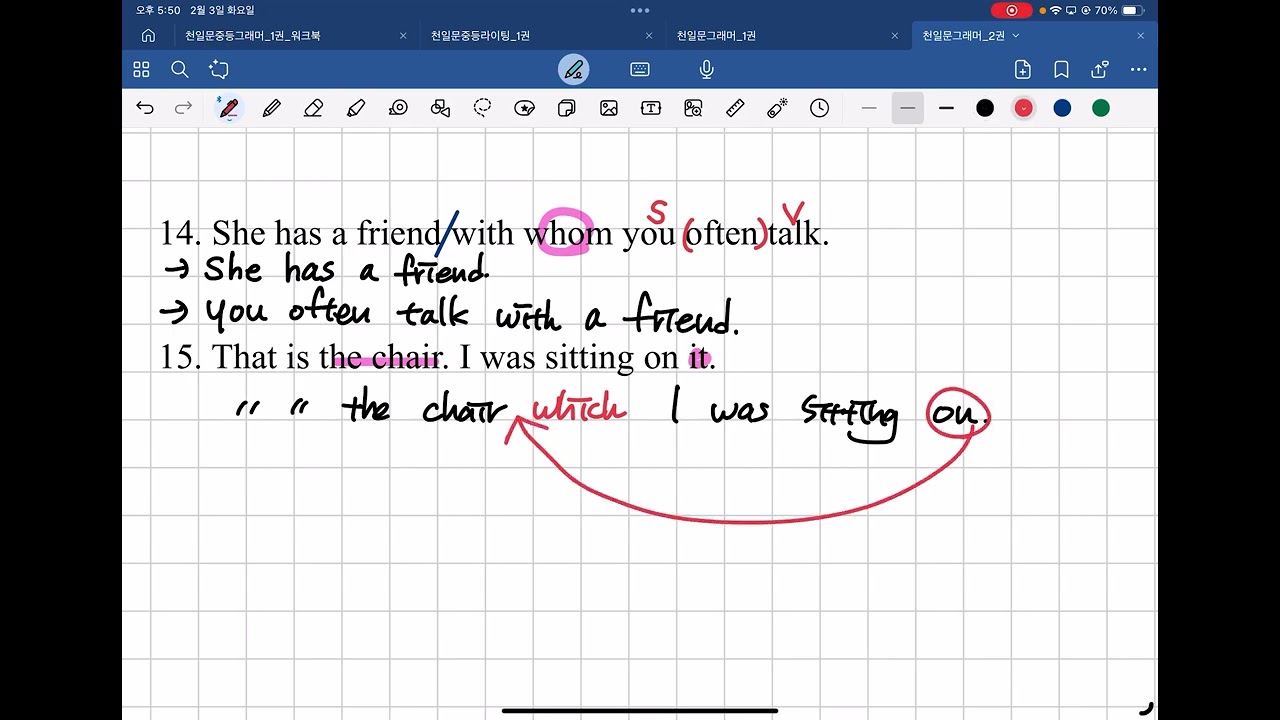Close the 천일문중등라이팅_1권 tab
The height and width of the screenshot is (720, 1280).
click(x=648, y=36)
